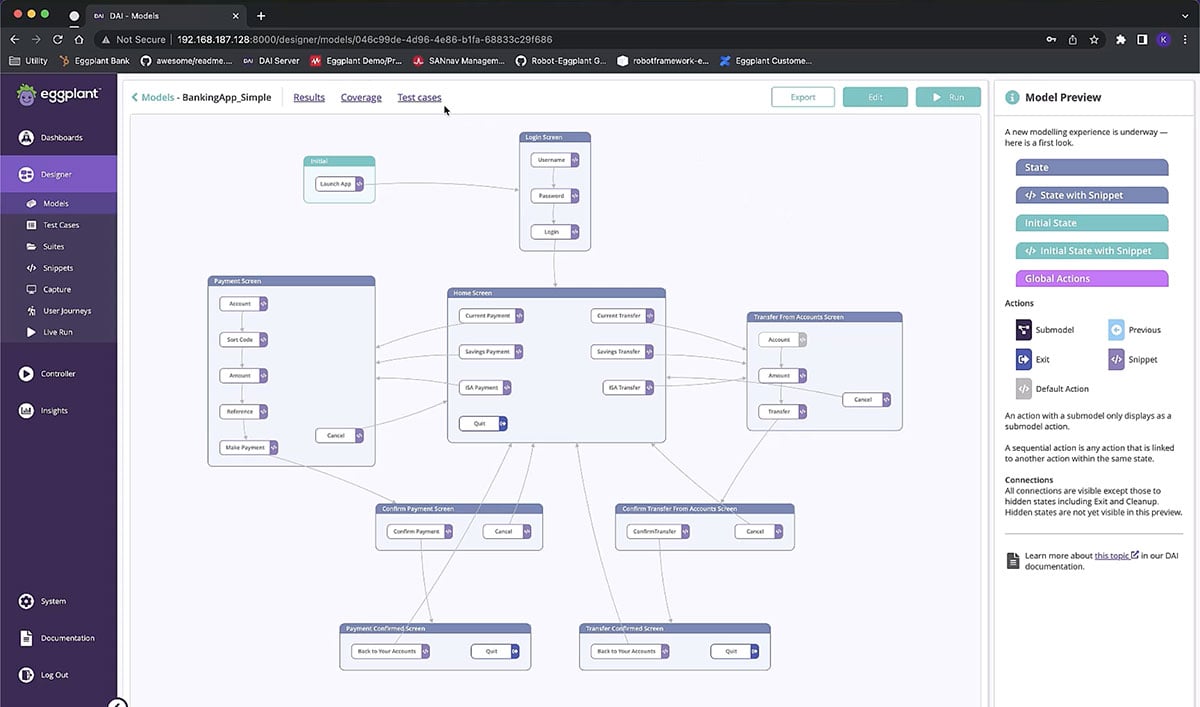
Task: Select the Exit action icon
Action: pyautogui.click(x=1023, y=359)
